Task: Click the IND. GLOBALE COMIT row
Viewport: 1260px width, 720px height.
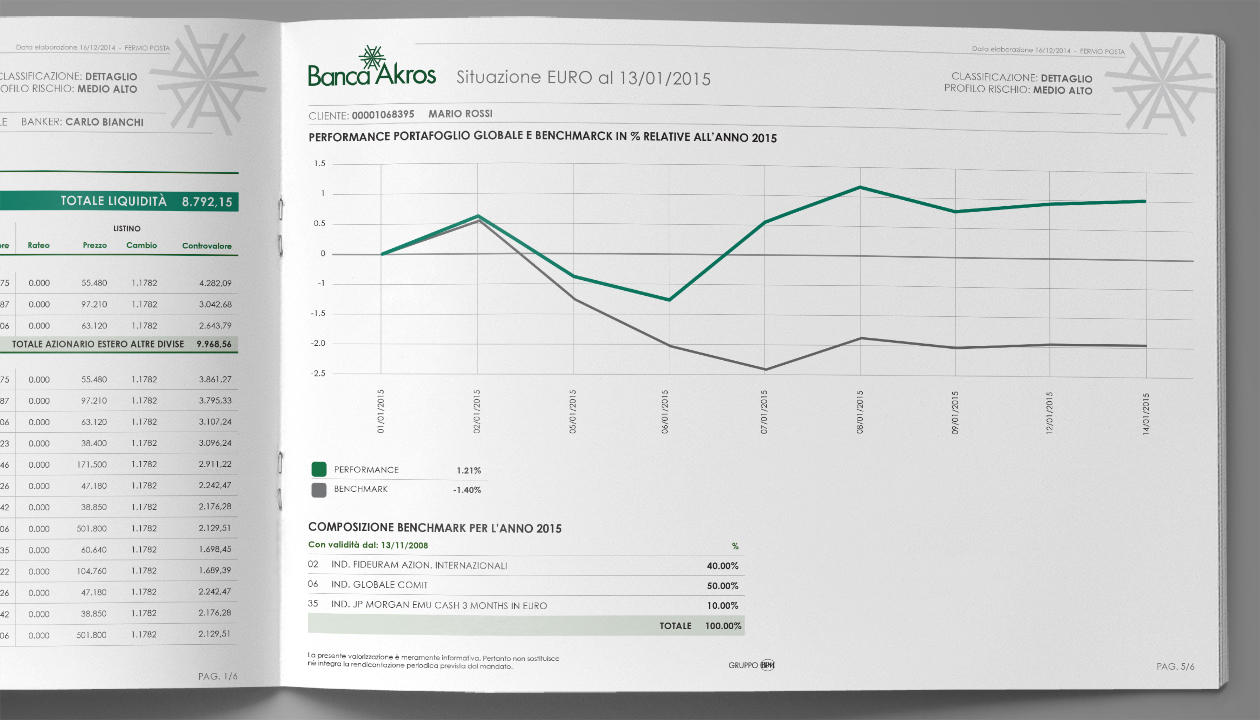Action: [x=526, y=585]
